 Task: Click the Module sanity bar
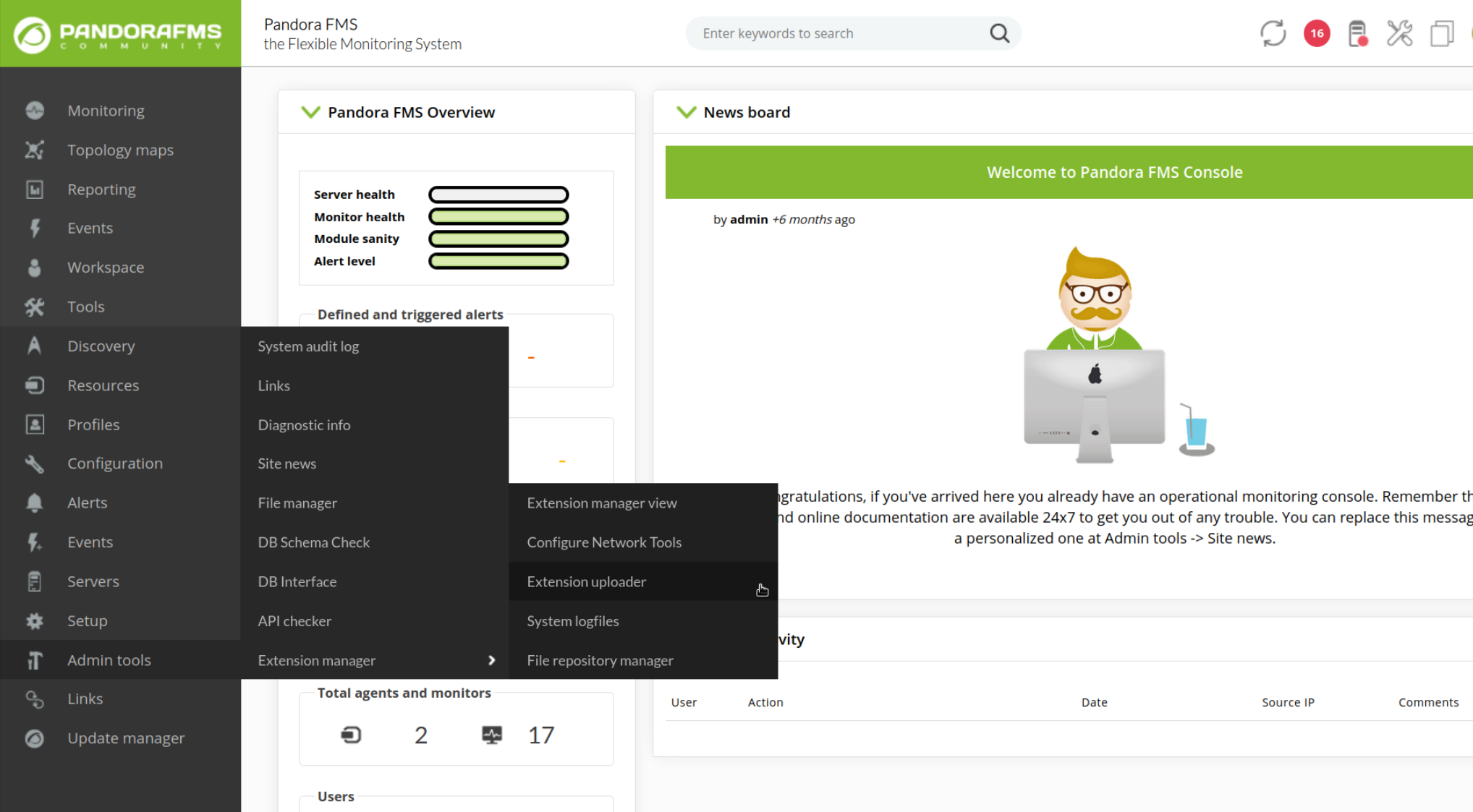pyautogui.click(x=498, y=239)
